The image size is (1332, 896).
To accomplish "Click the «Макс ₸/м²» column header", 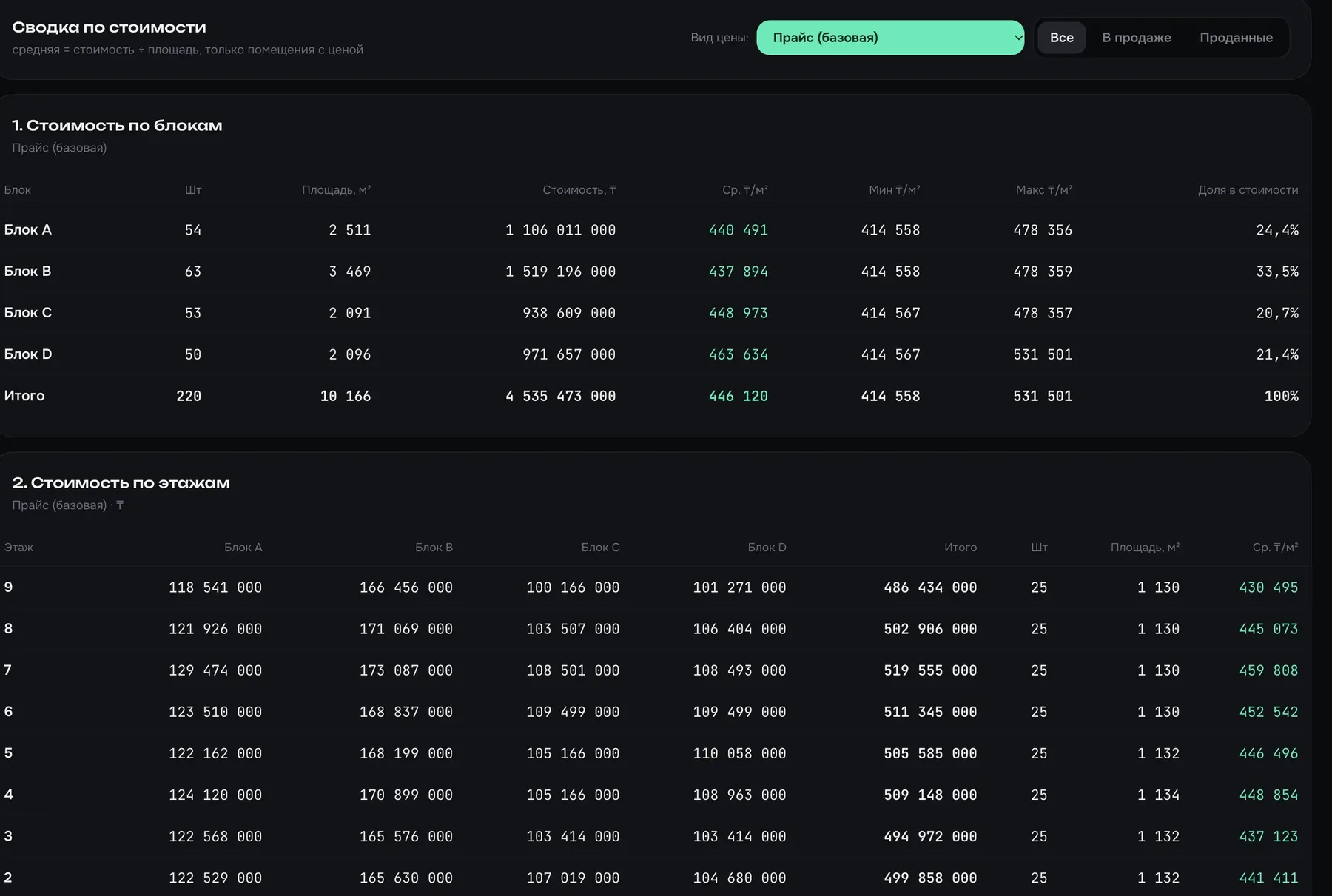I will point(1043,190).
